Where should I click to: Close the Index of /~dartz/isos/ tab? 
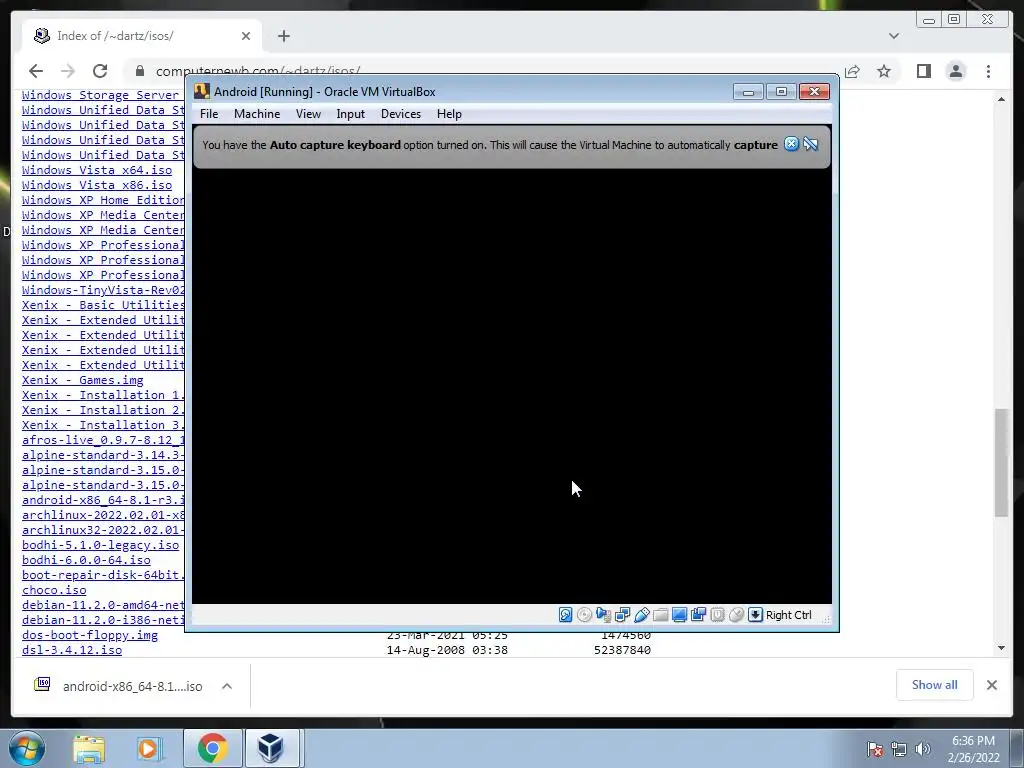click(x=246, y=36)
